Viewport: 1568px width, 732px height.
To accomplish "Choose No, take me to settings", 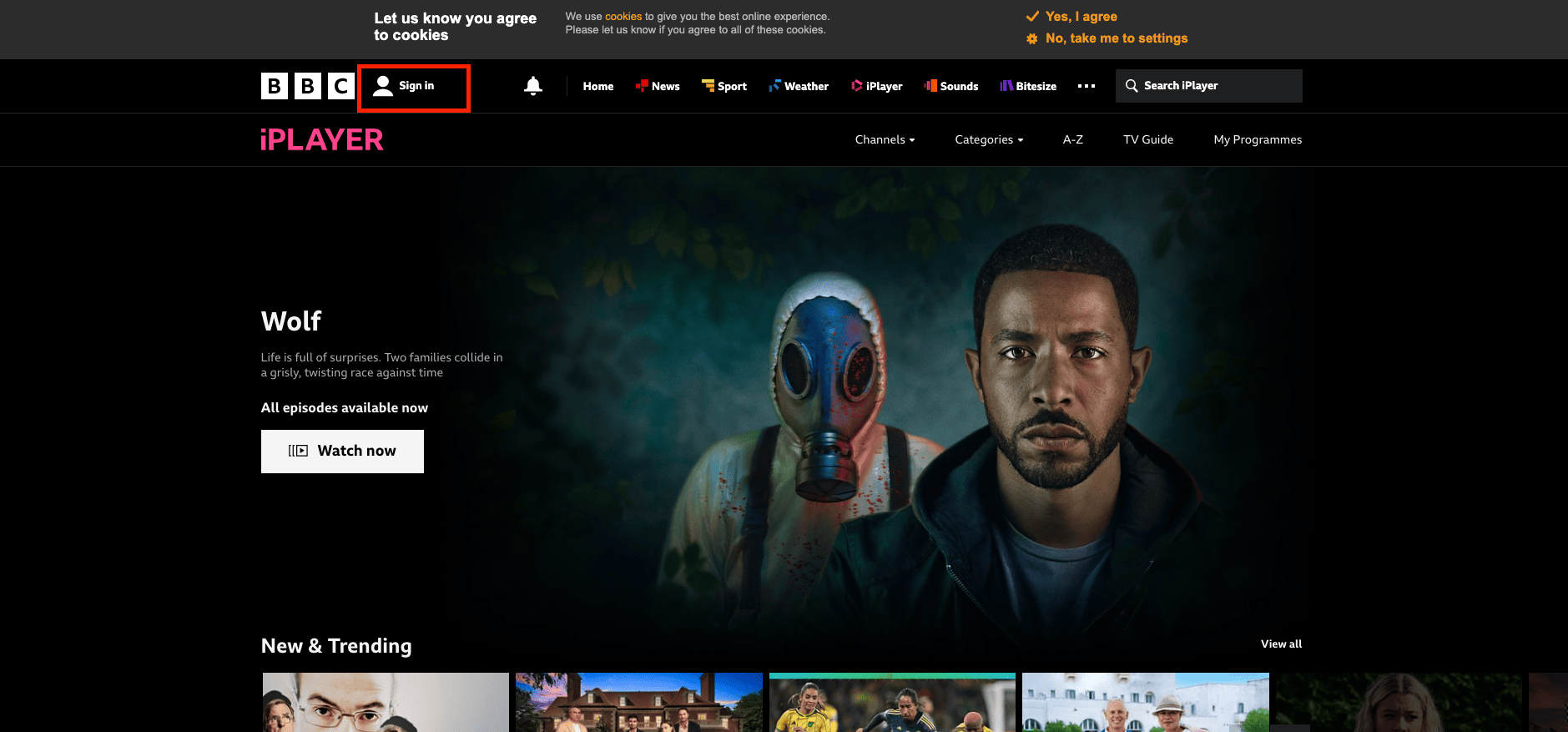I will tap(1107, 38).
